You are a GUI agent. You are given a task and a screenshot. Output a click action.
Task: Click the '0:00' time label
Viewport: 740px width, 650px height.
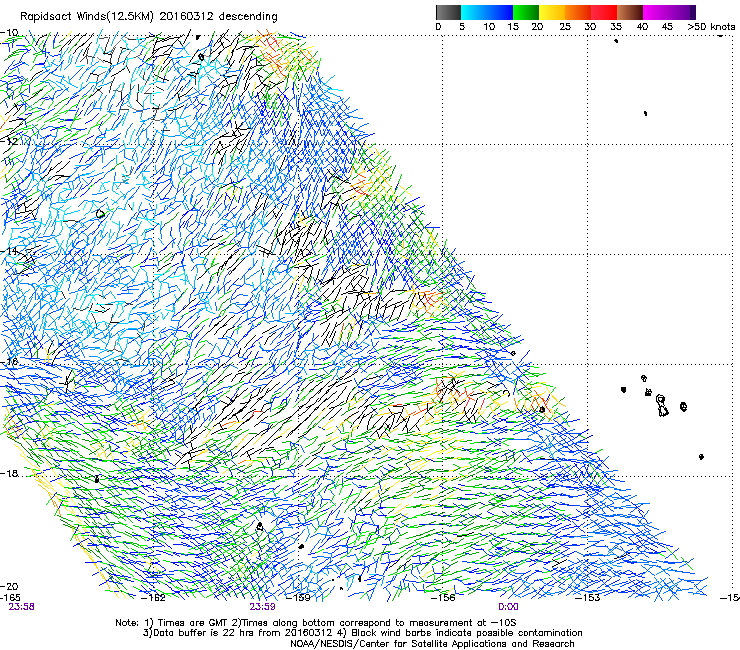[508, 607]
